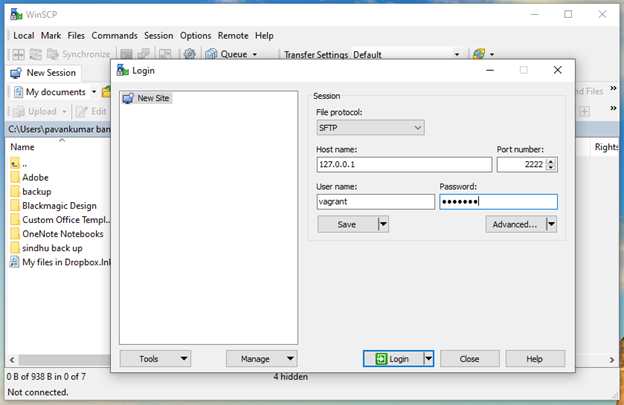Image resolution: width=624 pixels, height=405 pixels.
Task: Minimize the Login dialog
Action: [490, 70]
